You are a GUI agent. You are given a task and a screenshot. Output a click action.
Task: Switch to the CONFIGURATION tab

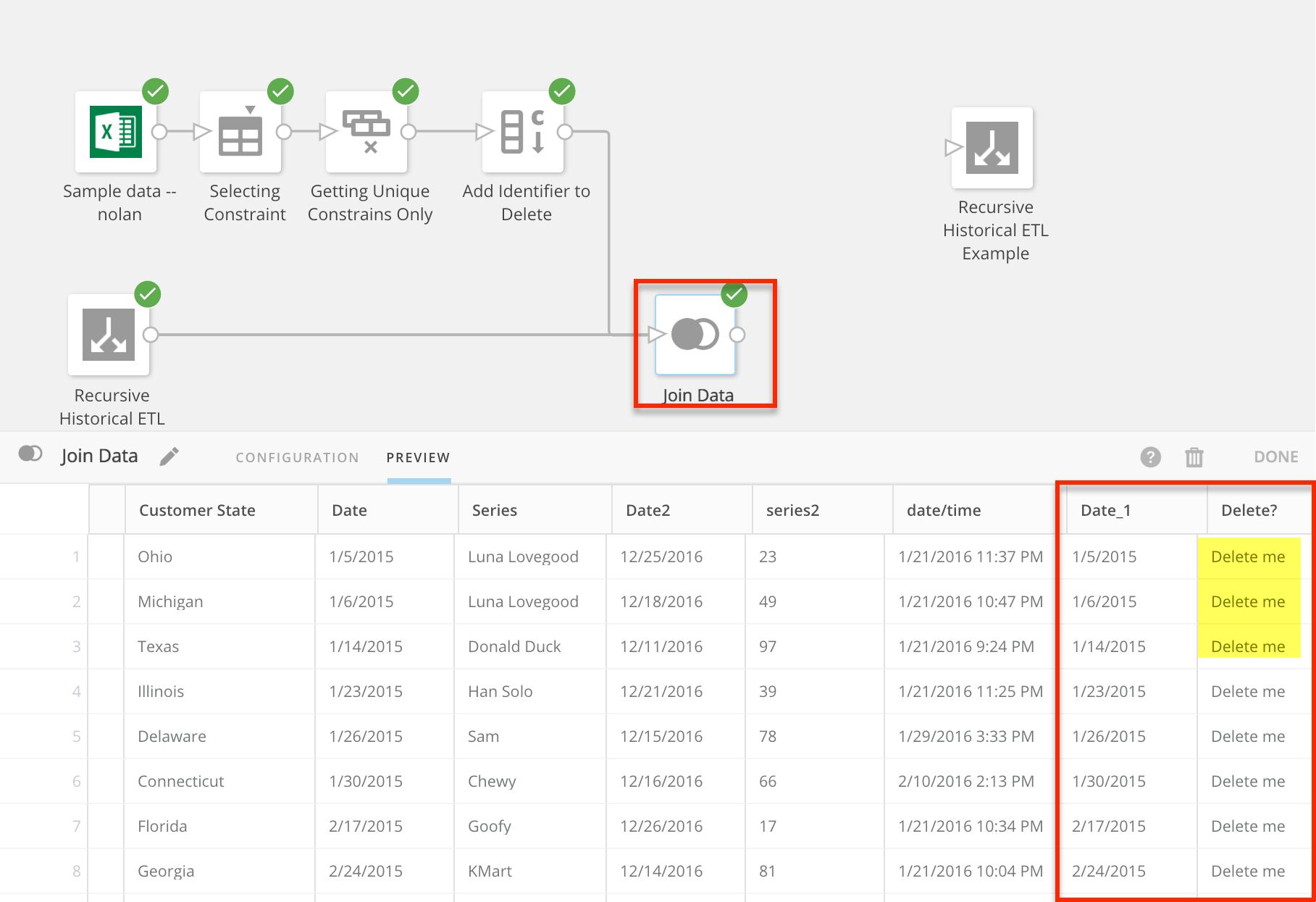[297, 457]
